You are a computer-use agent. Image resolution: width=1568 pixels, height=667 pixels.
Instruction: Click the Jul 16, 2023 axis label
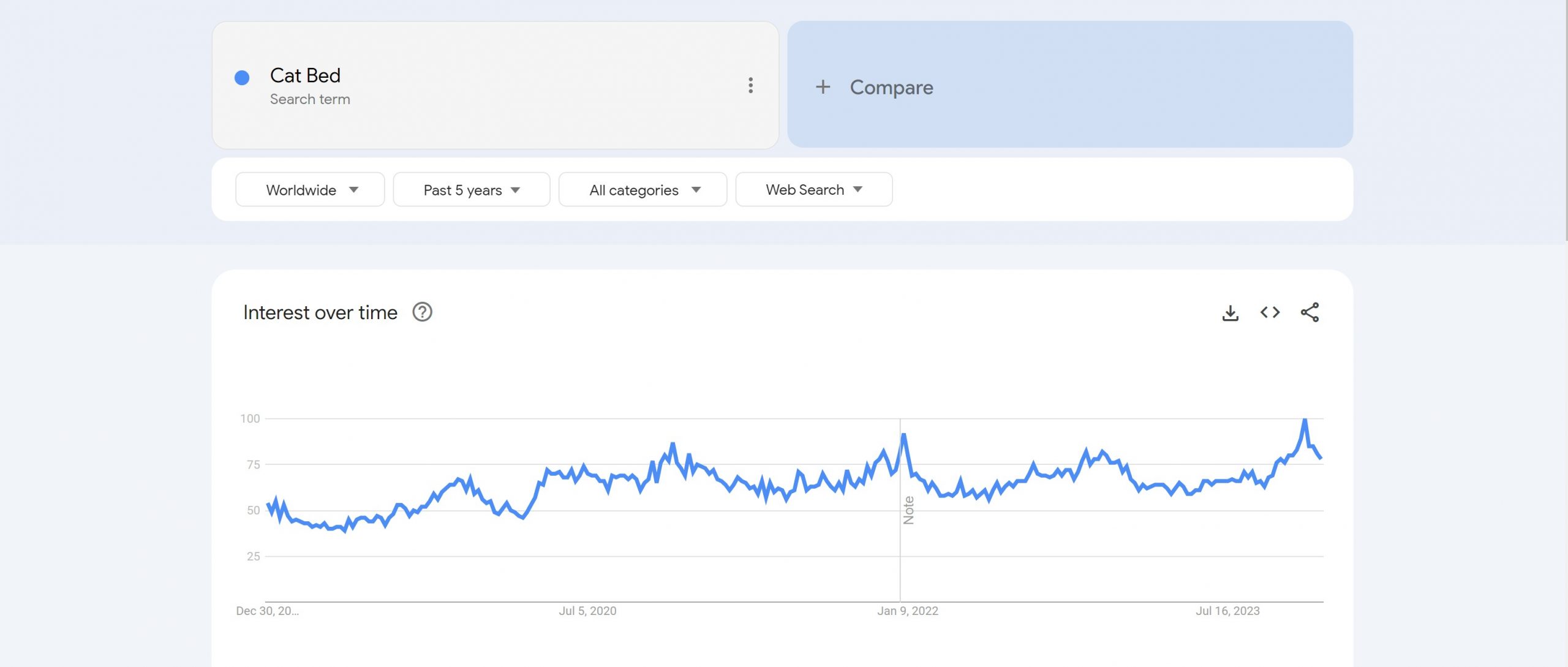[x=1227, y=611]
